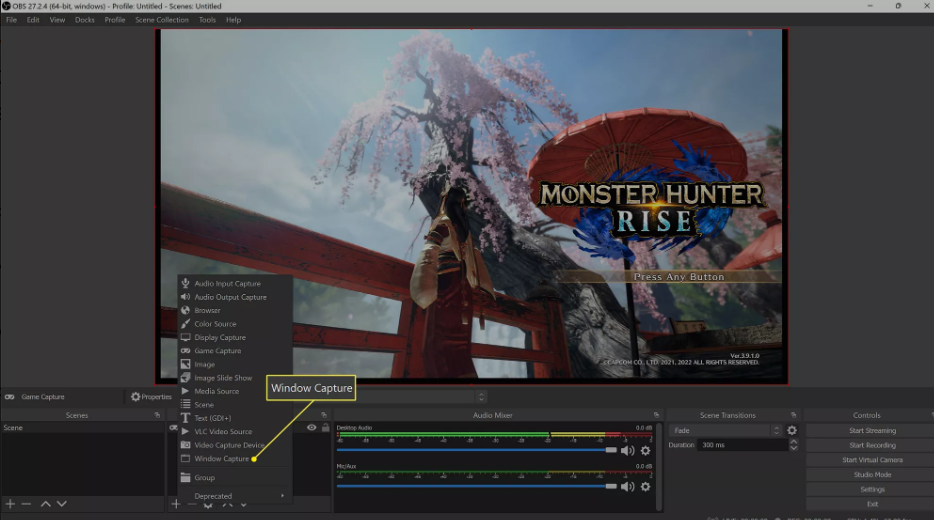This screenshot has height=520, width=934.
Task: Open source Properties with gear icon
Action: [151, 397]
